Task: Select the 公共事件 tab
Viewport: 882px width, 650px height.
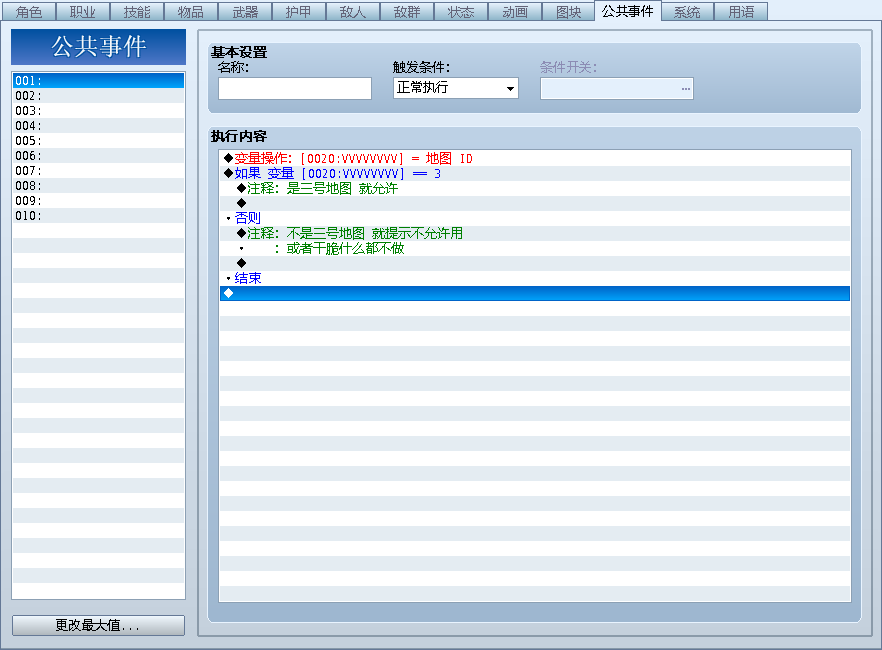Action: [x=628, y=11]
